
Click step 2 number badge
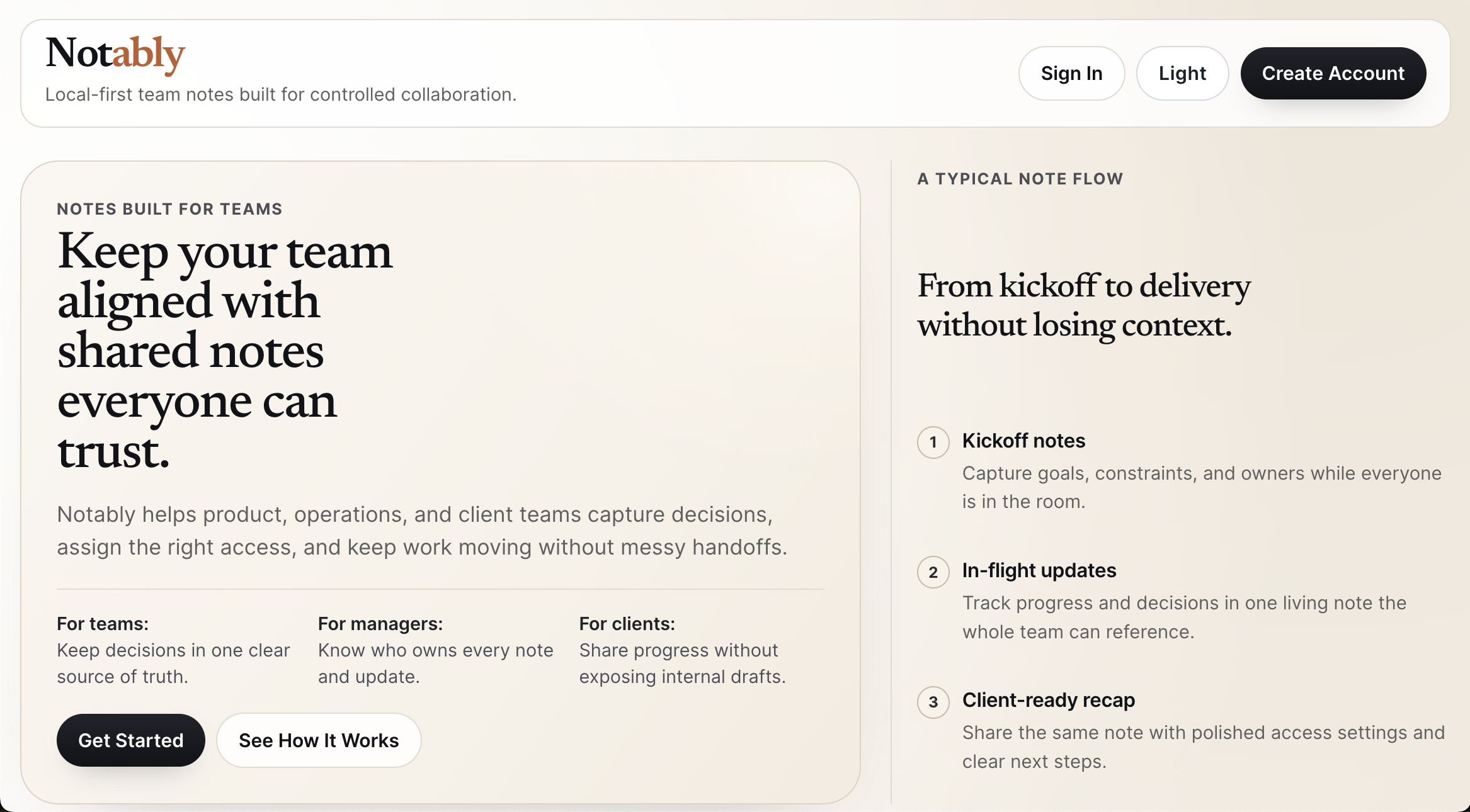[x=933, y=572]
